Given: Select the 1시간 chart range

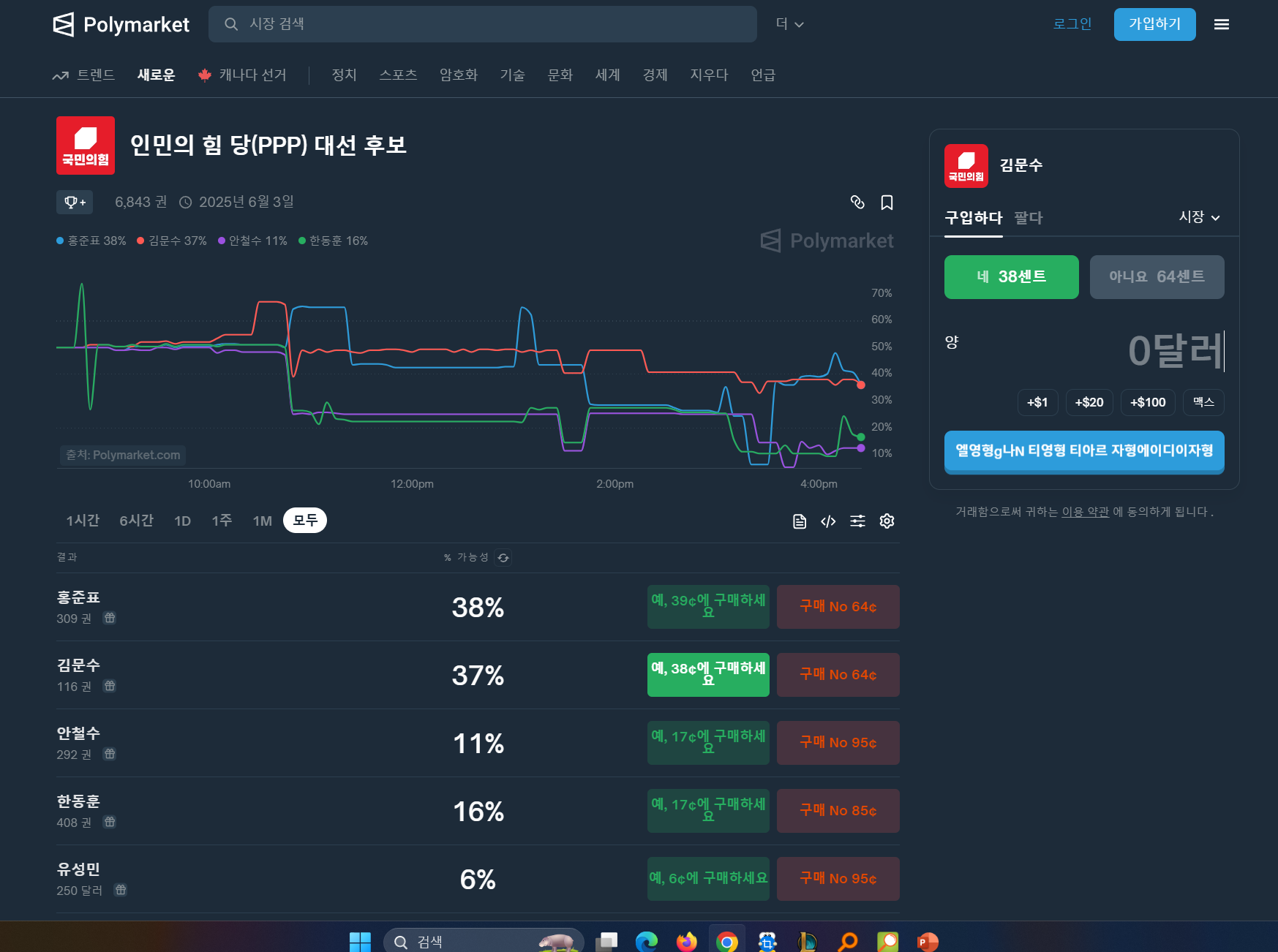Looking at the screenshot, I should pos(83,521).
